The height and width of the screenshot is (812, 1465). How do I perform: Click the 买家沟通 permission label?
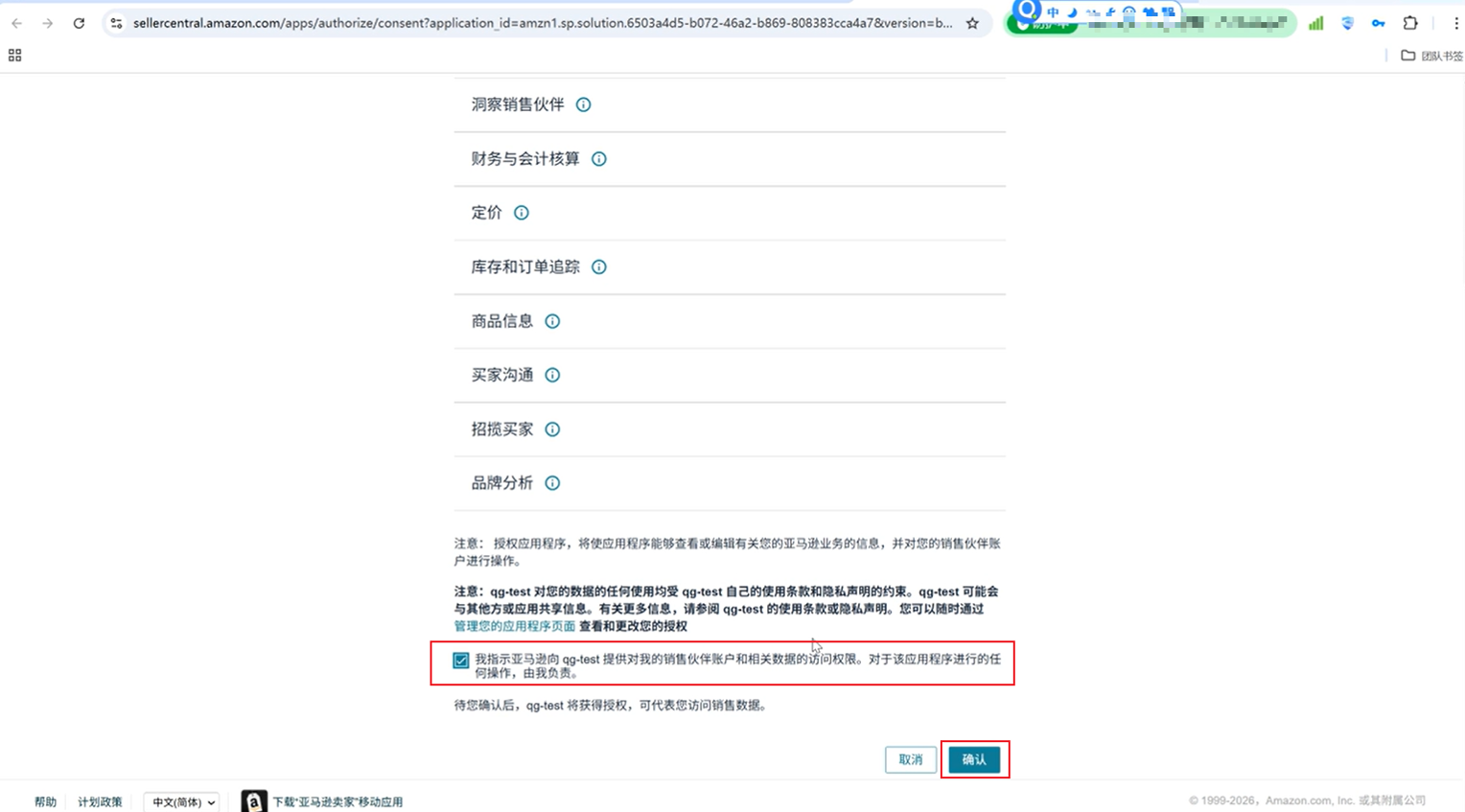point(502,375)
